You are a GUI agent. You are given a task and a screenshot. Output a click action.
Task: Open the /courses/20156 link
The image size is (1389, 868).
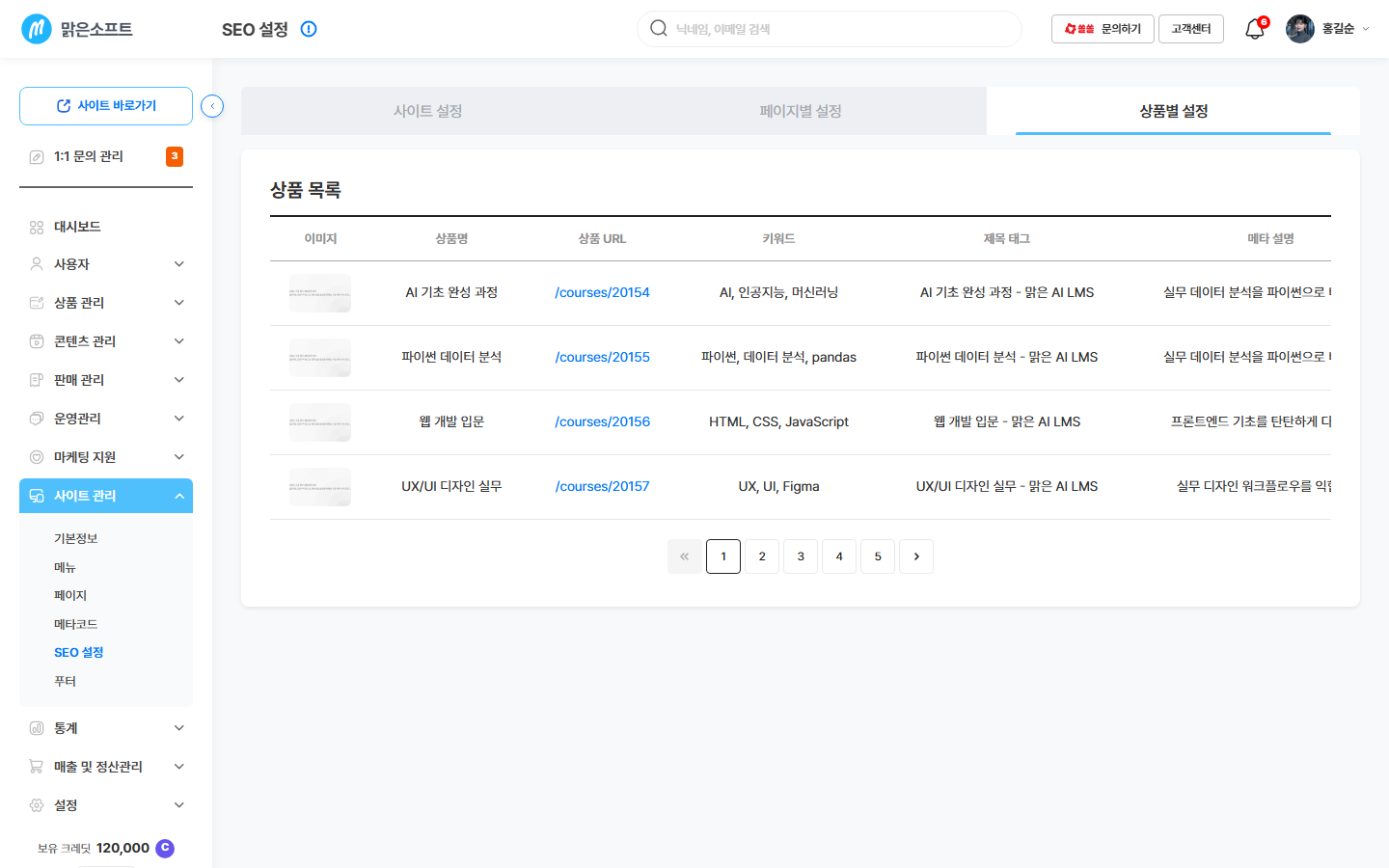click(x=602, y=421)
